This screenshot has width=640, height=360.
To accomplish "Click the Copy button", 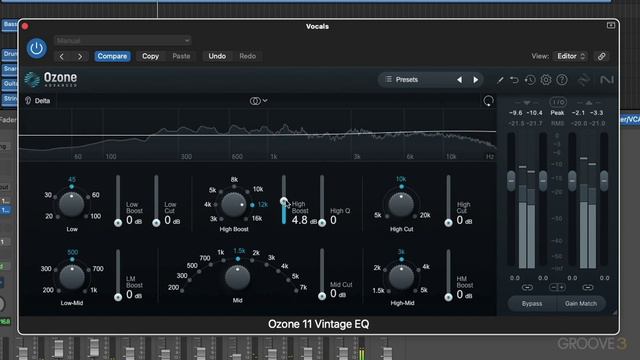I will pos(150,56).
